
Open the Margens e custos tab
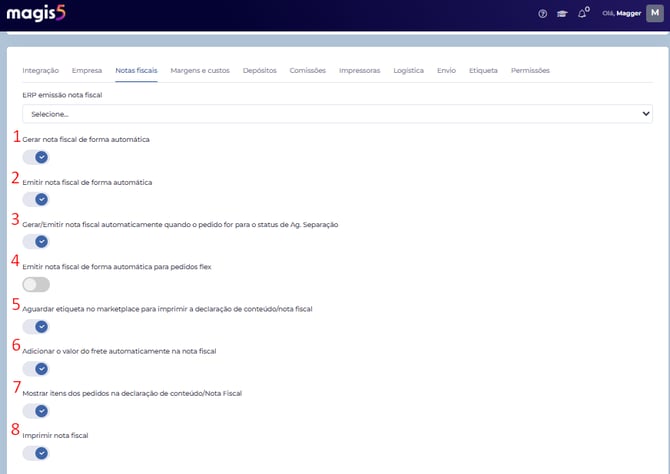pyautogui.click(x=200, y=71)
